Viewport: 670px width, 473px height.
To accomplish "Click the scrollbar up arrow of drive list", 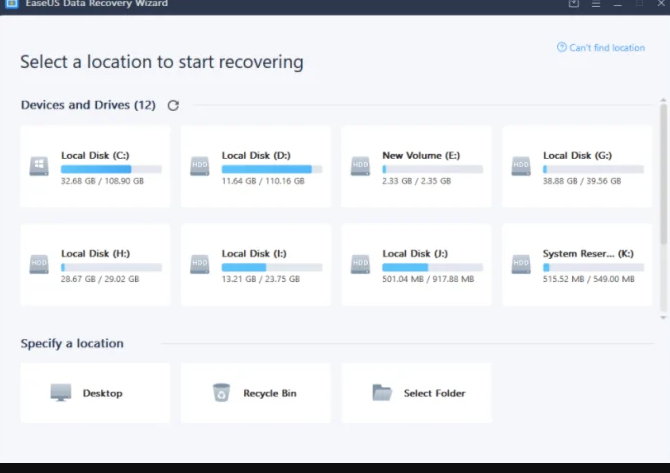I will pos(663,100).
